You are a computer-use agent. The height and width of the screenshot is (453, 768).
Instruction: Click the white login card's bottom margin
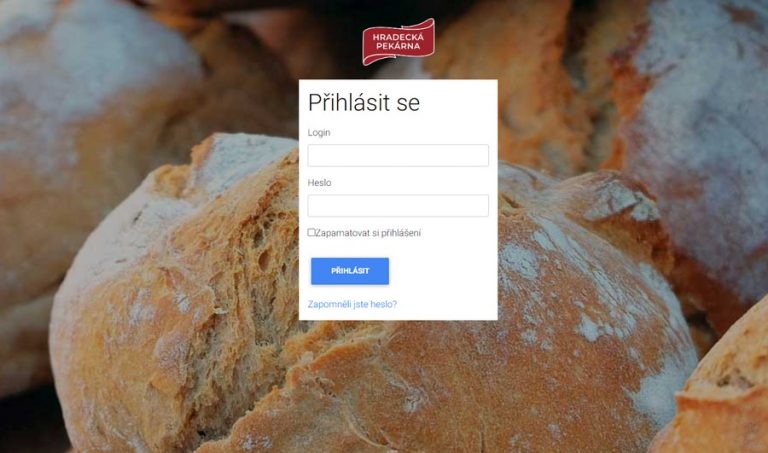398,315
